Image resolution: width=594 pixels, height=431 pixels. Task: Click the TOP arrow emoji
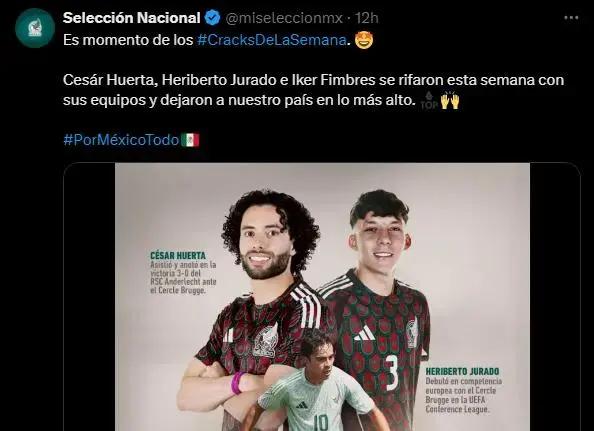point(429,100)
